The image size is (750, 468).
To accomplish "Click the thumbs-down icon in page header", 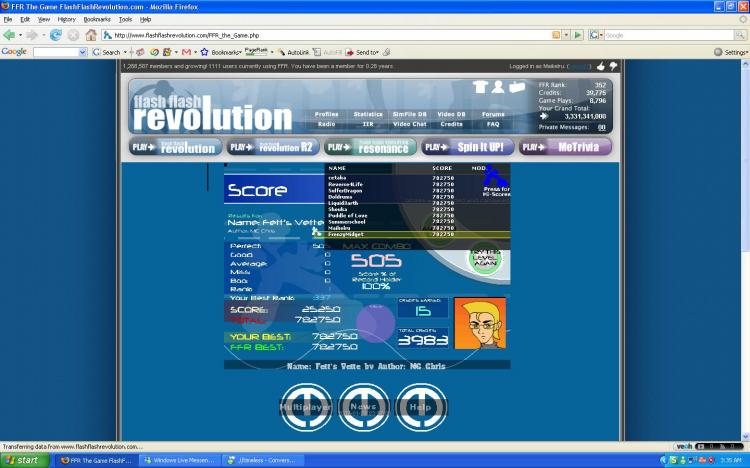I will tap(613, 66).
